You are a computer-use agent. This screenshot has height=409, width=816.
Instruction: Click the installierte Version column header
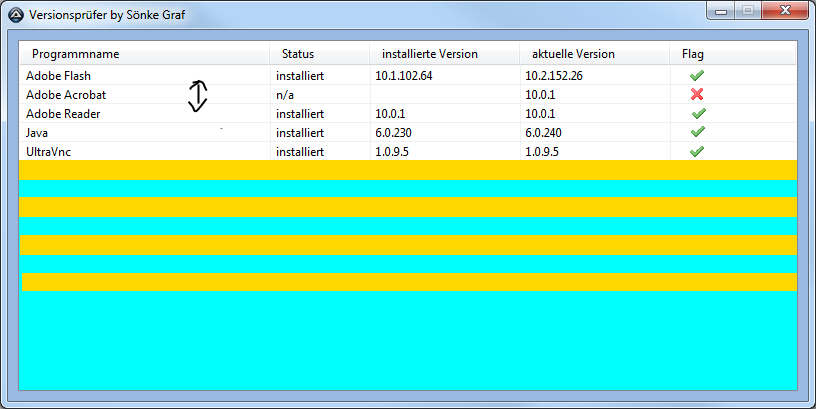pos(430,54)
